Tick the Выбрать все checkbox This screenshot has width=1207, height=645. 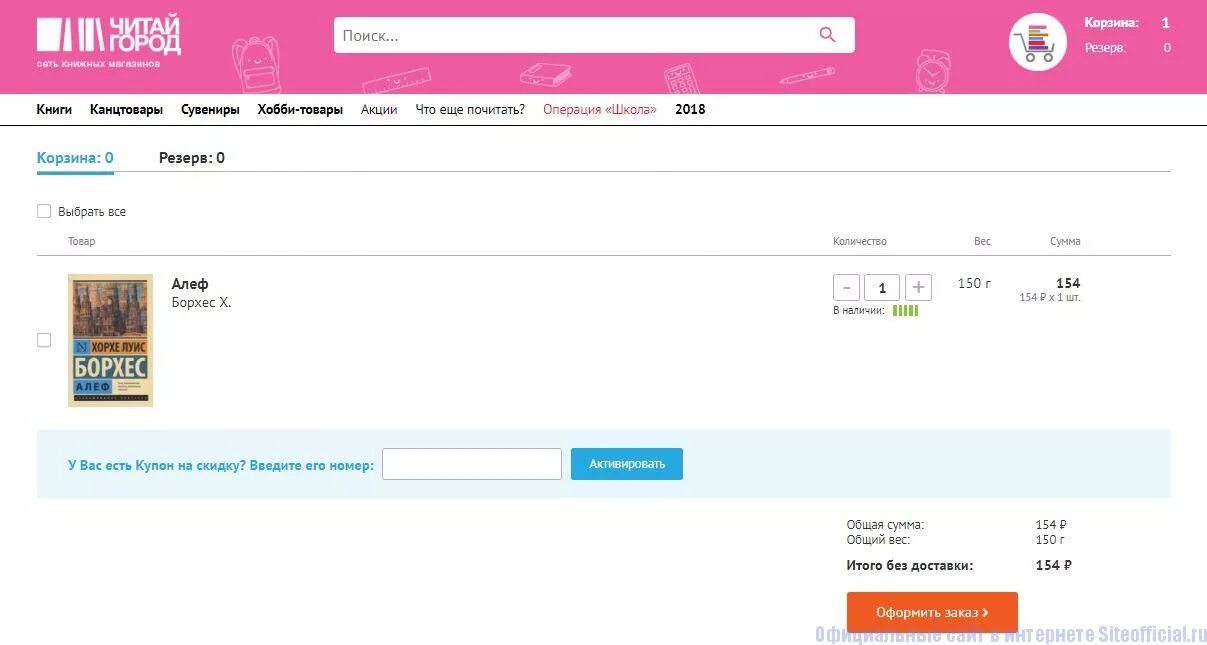[44, 211]
